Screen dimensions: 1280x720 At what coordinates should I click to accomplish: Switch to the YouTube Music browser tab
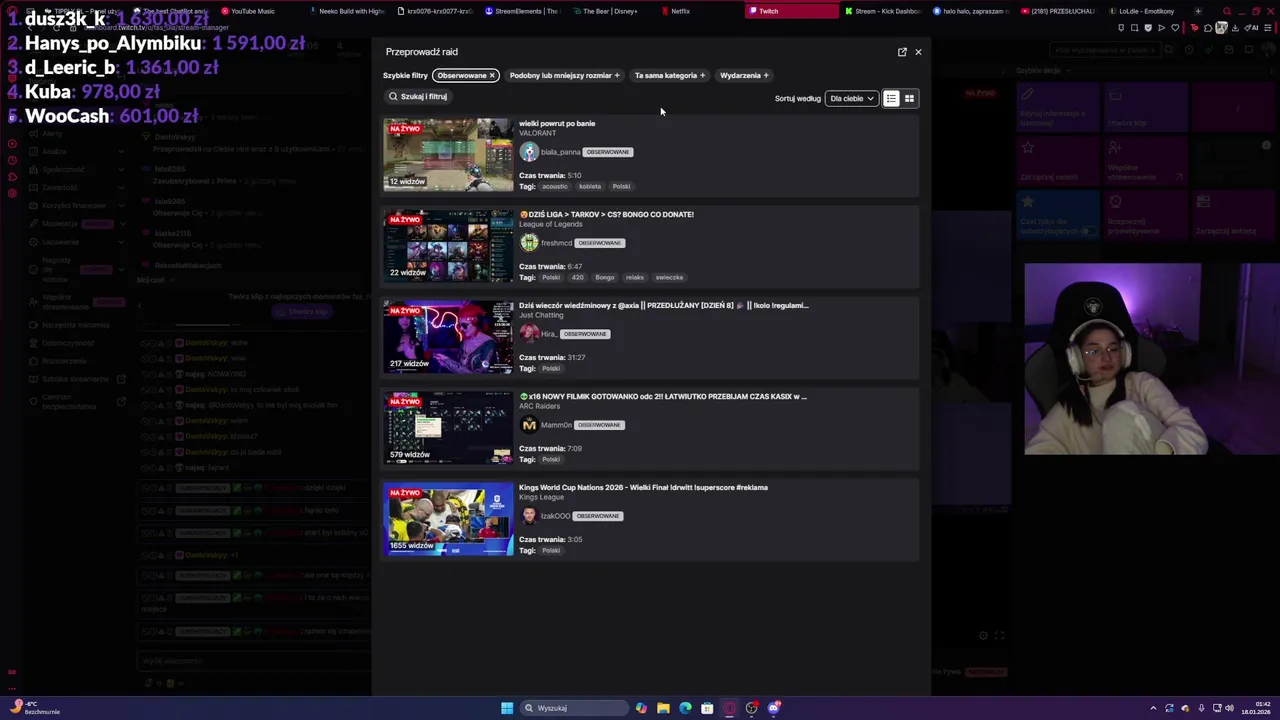[x=254, y=11]
